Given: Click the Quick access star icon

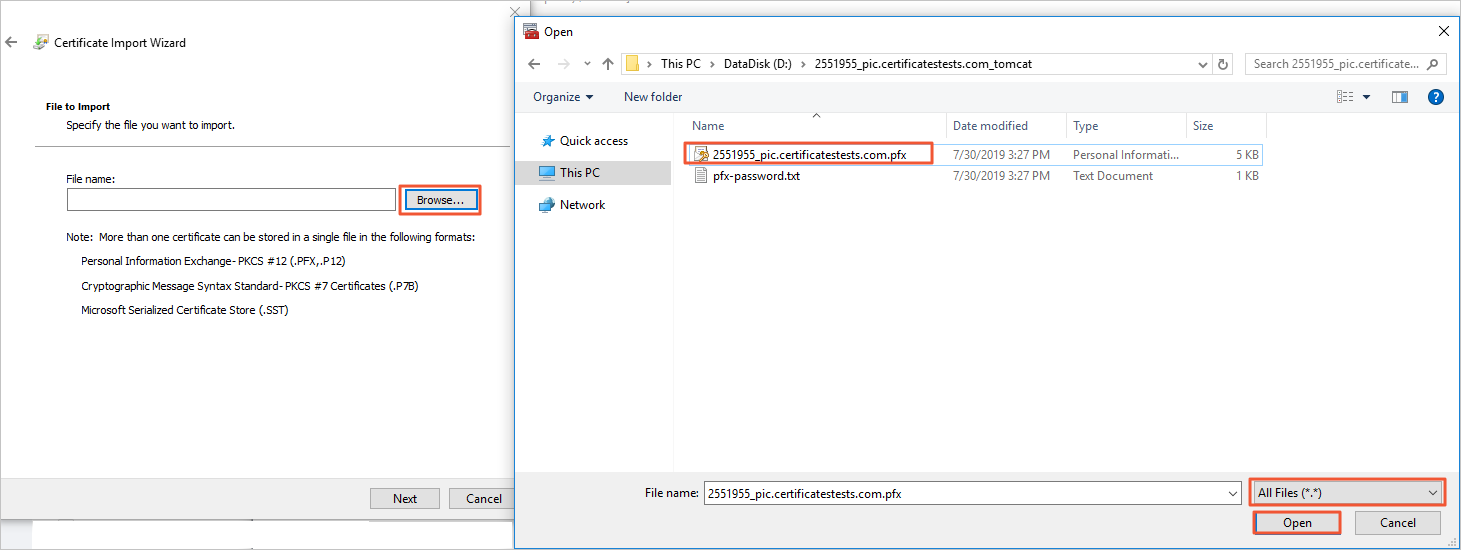Looking at the screenshot, I should point(547,141).
